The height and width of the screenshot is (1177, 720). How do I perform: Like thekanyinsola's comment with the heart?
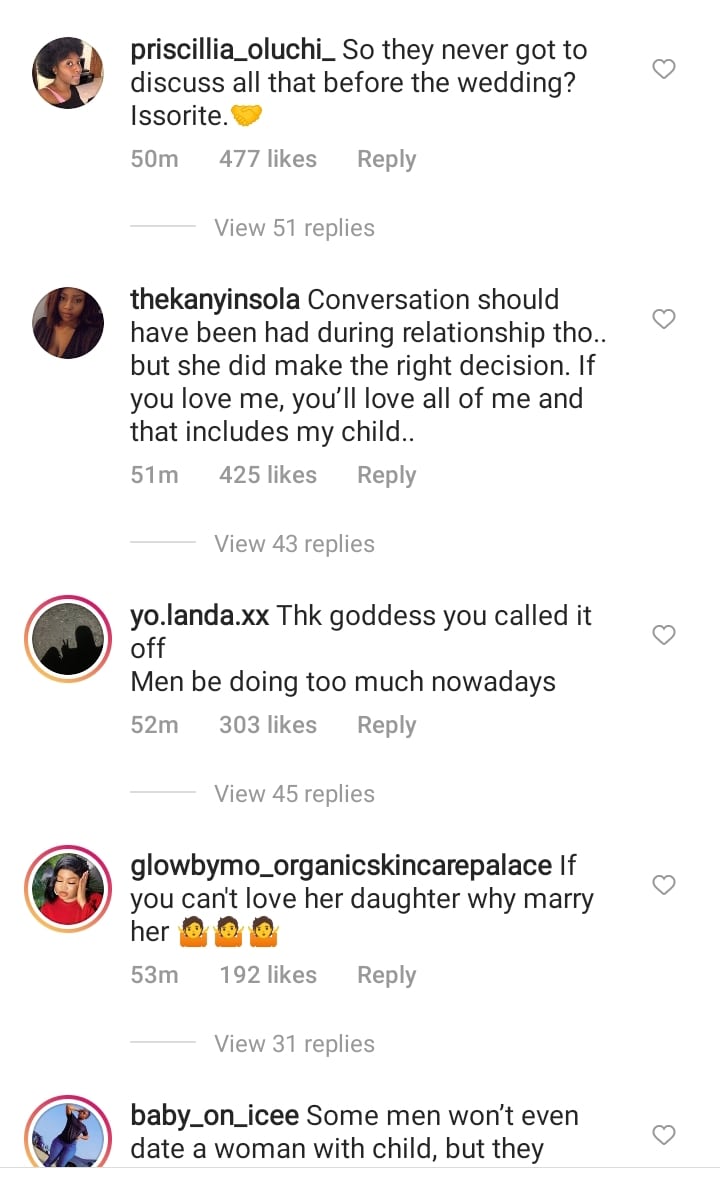tap(664, 319)
